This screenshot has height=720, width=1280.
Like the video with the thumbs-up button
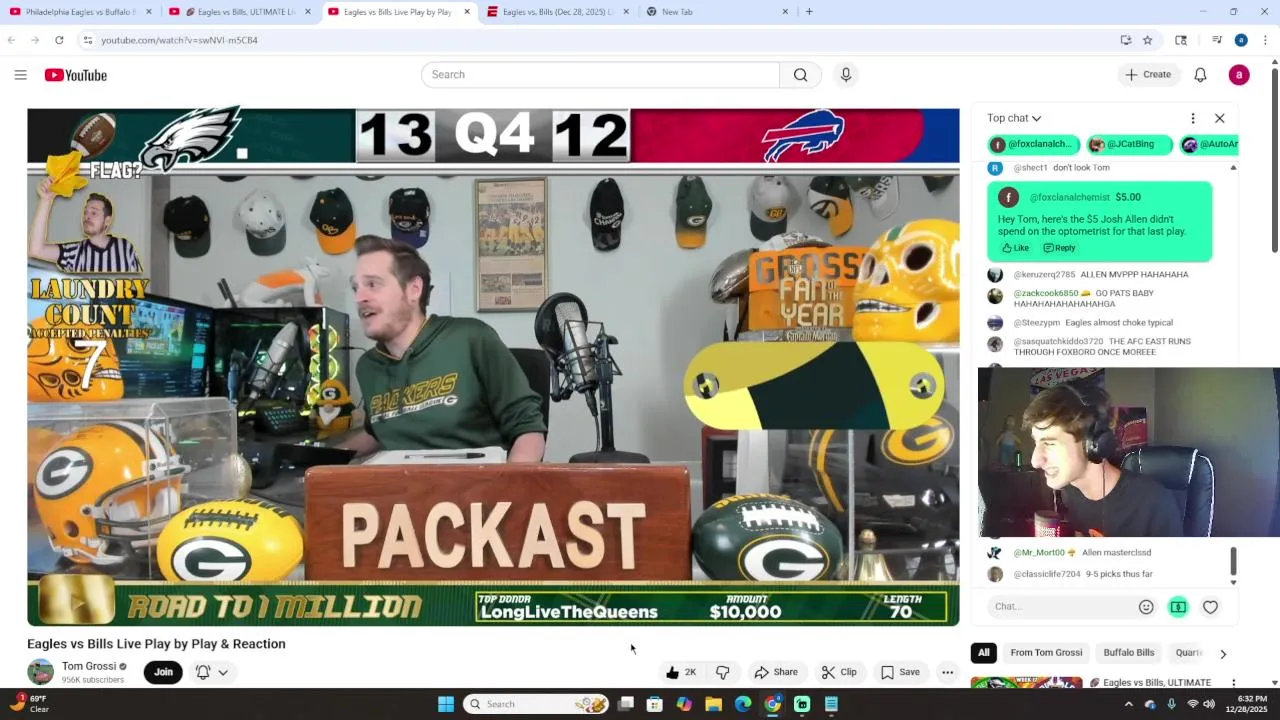681,672
